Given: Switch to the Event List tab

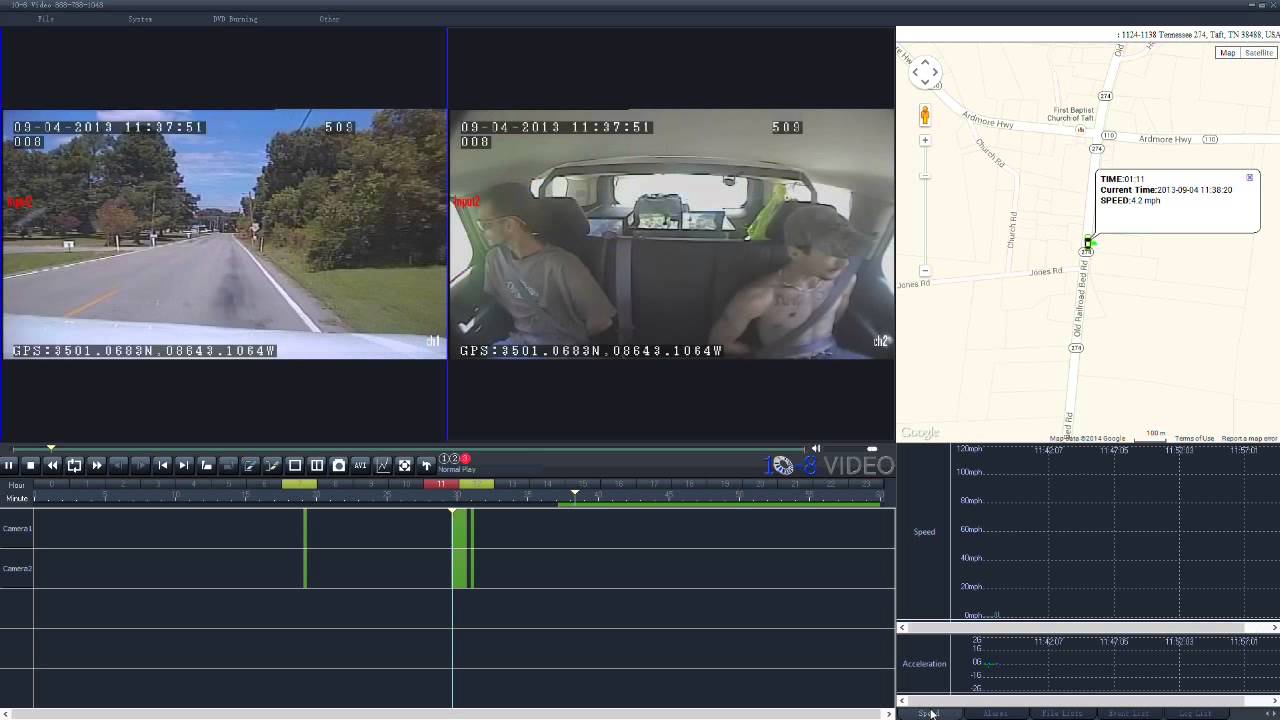Looking at the screenshot, I should pyautogui.click(x=1128, y=713).
